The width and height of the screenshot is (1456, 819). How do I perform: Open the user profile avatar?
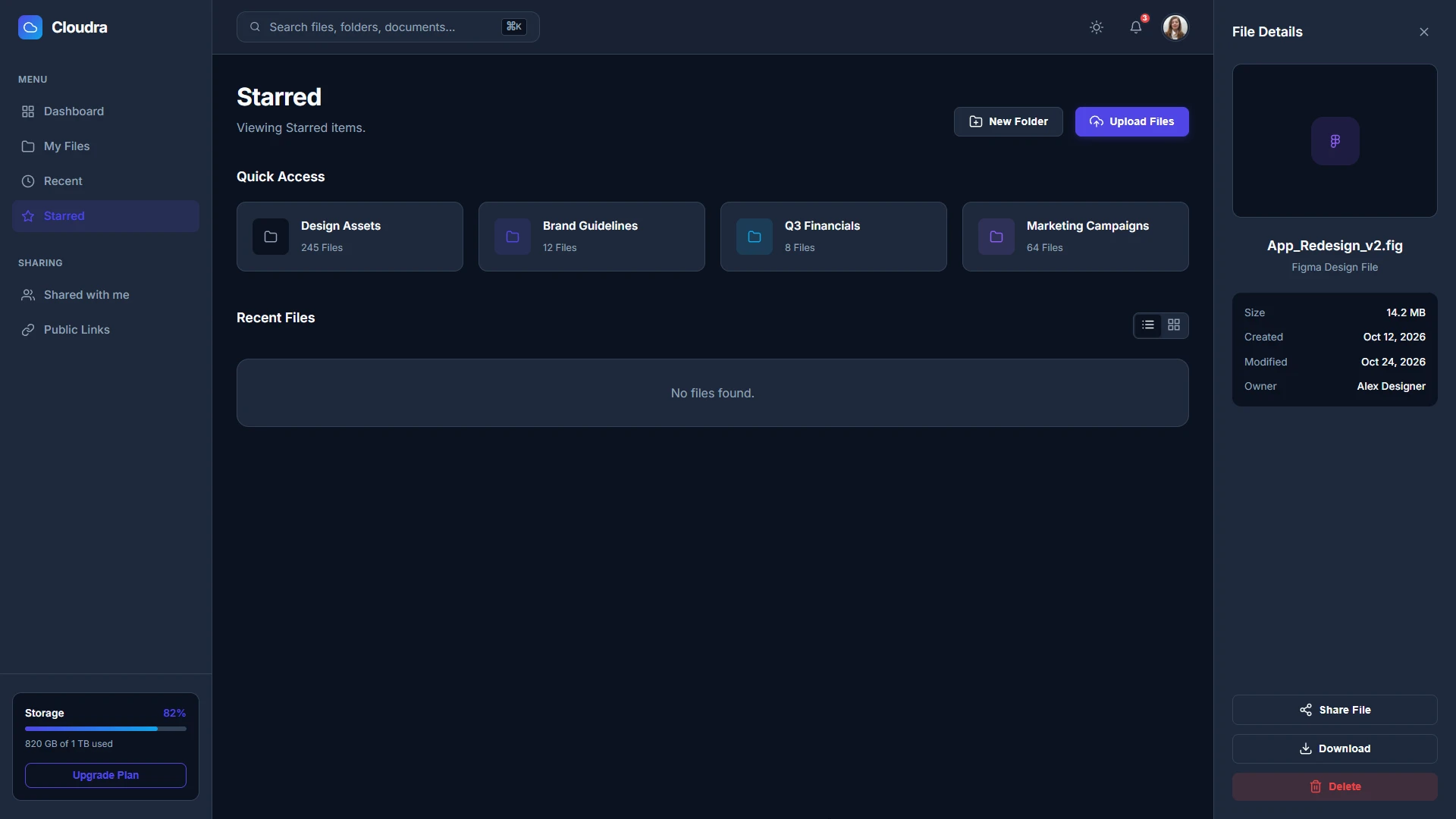tap(1175, 27)
